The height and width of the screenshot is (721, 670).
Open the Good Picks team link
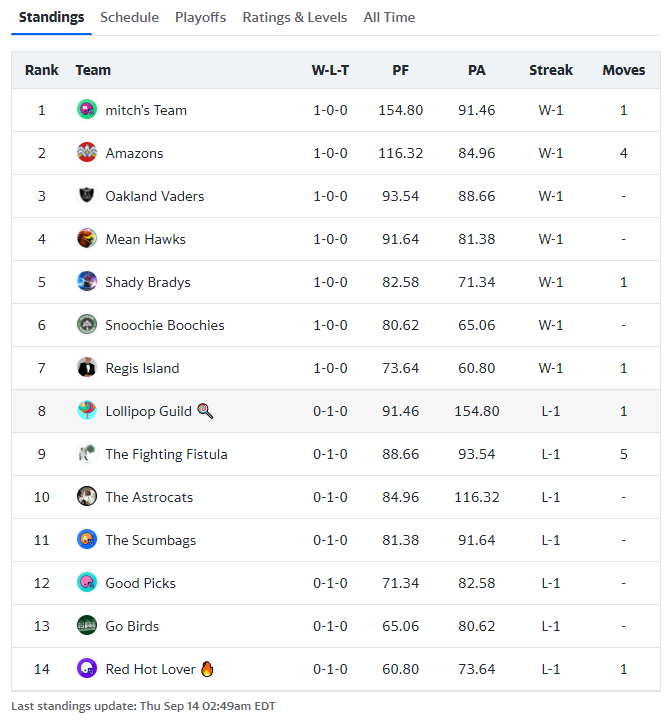pos(140,583)
